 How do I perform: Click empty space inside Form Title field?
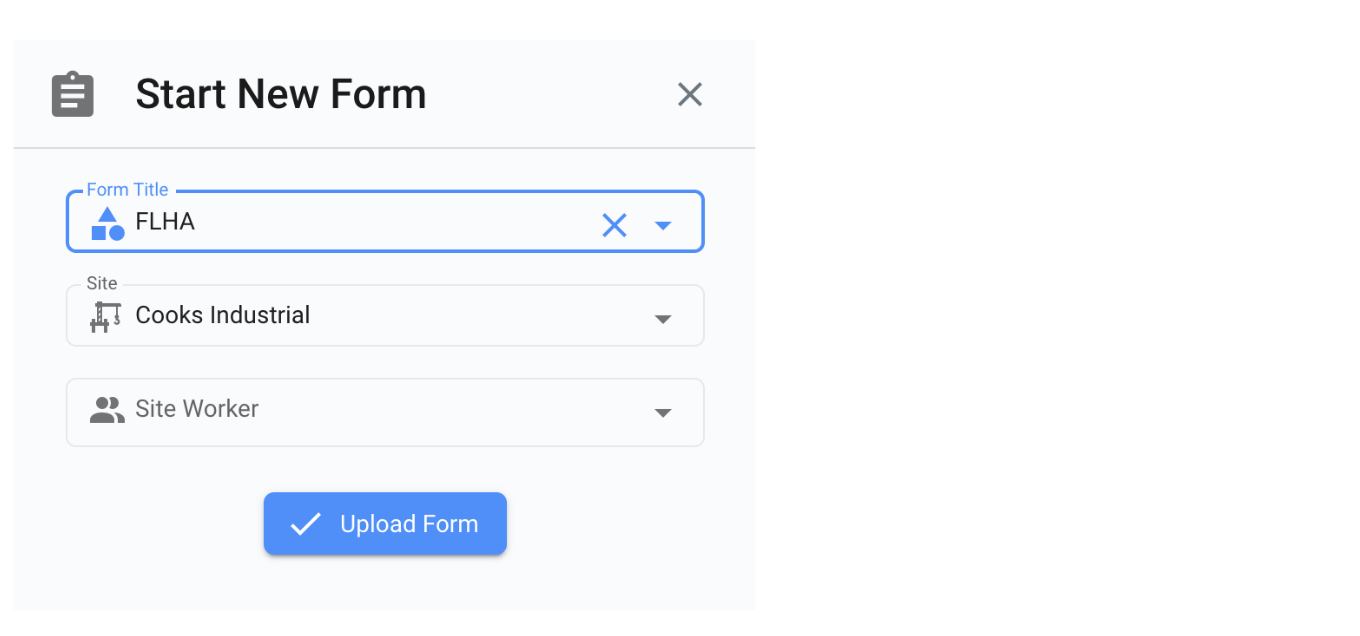pos(400,223)
